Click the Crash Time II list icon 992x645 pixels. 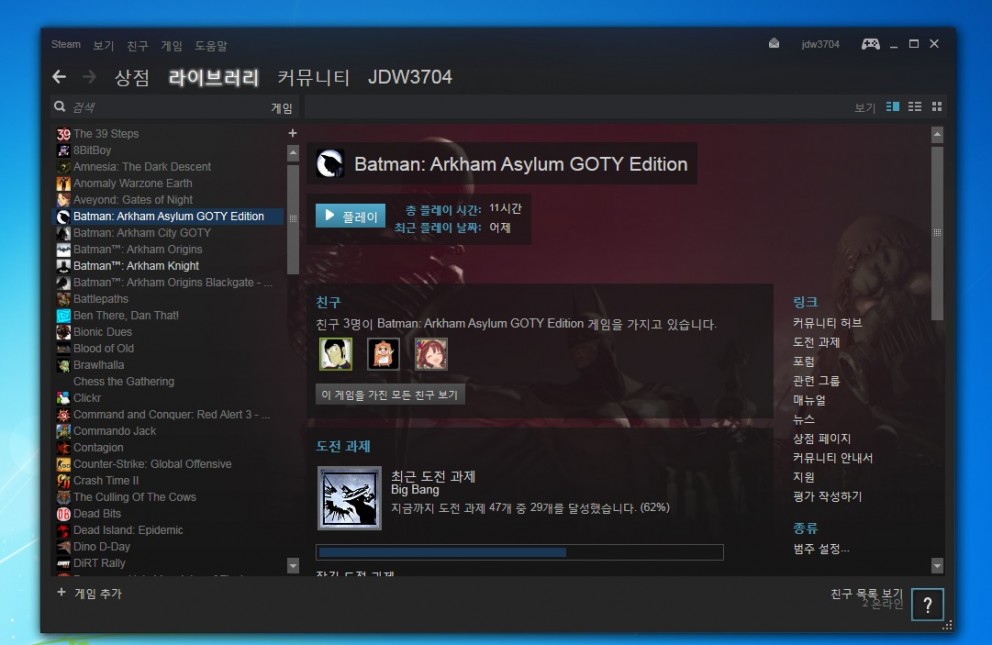63,481
